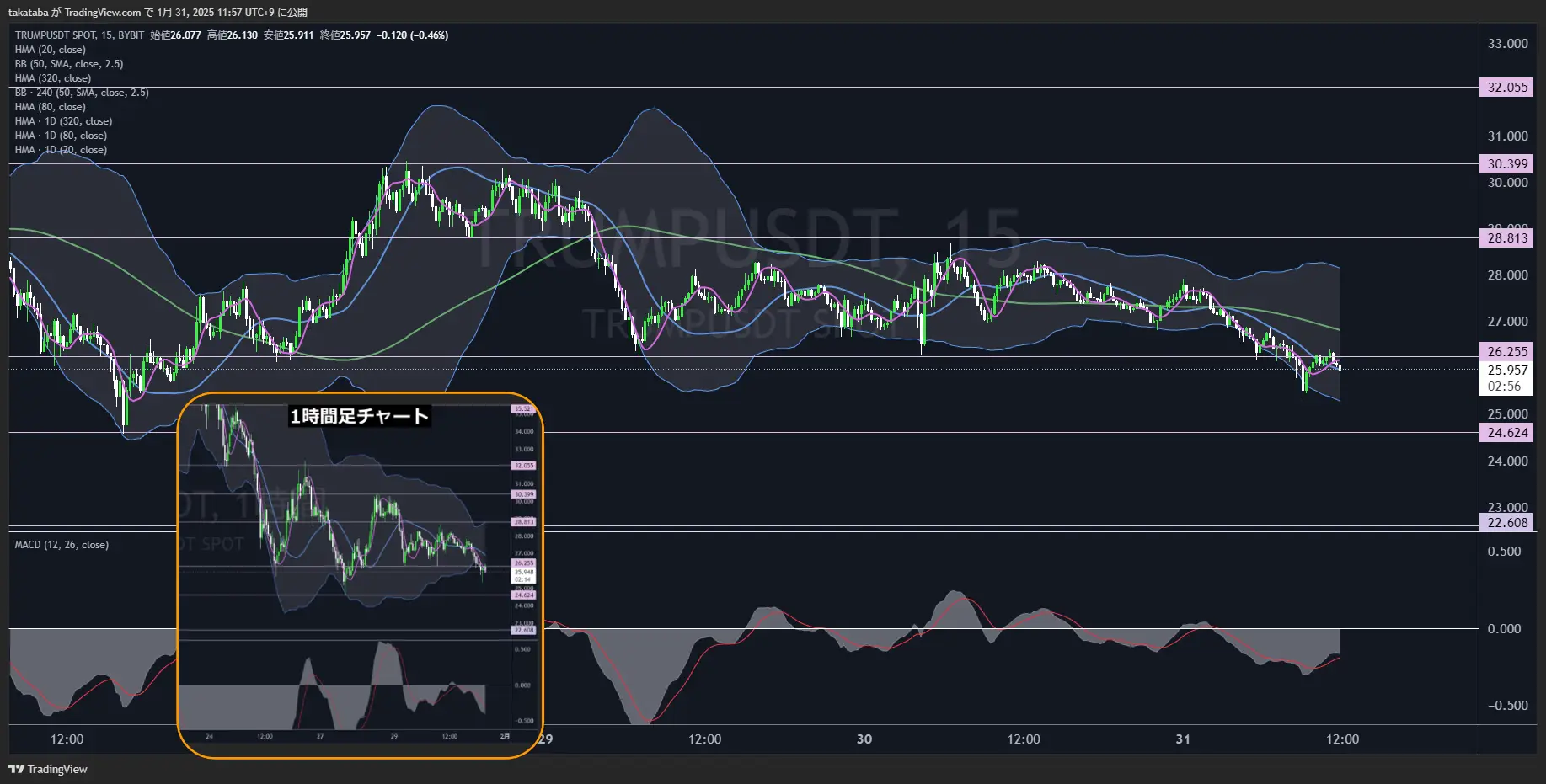Click the published-by takataba header text
The width and height of the screenshot is (1546, 784).
[158, 13]
